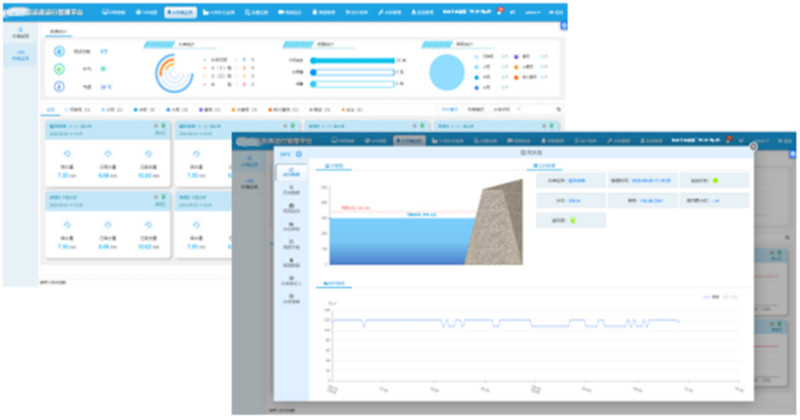Select the first highlighted item in dialog sidebar
Screen dimensions: 800x420
(x=290, y=172)
